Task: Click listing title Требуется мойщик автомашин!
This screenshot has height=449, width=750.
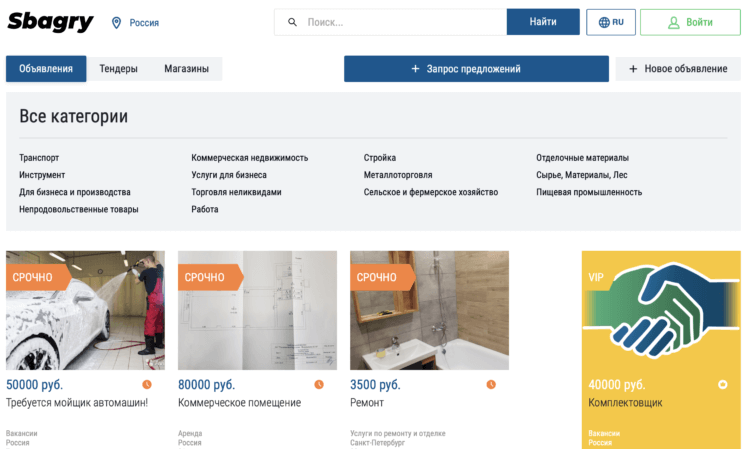Action: coord(77,403)
